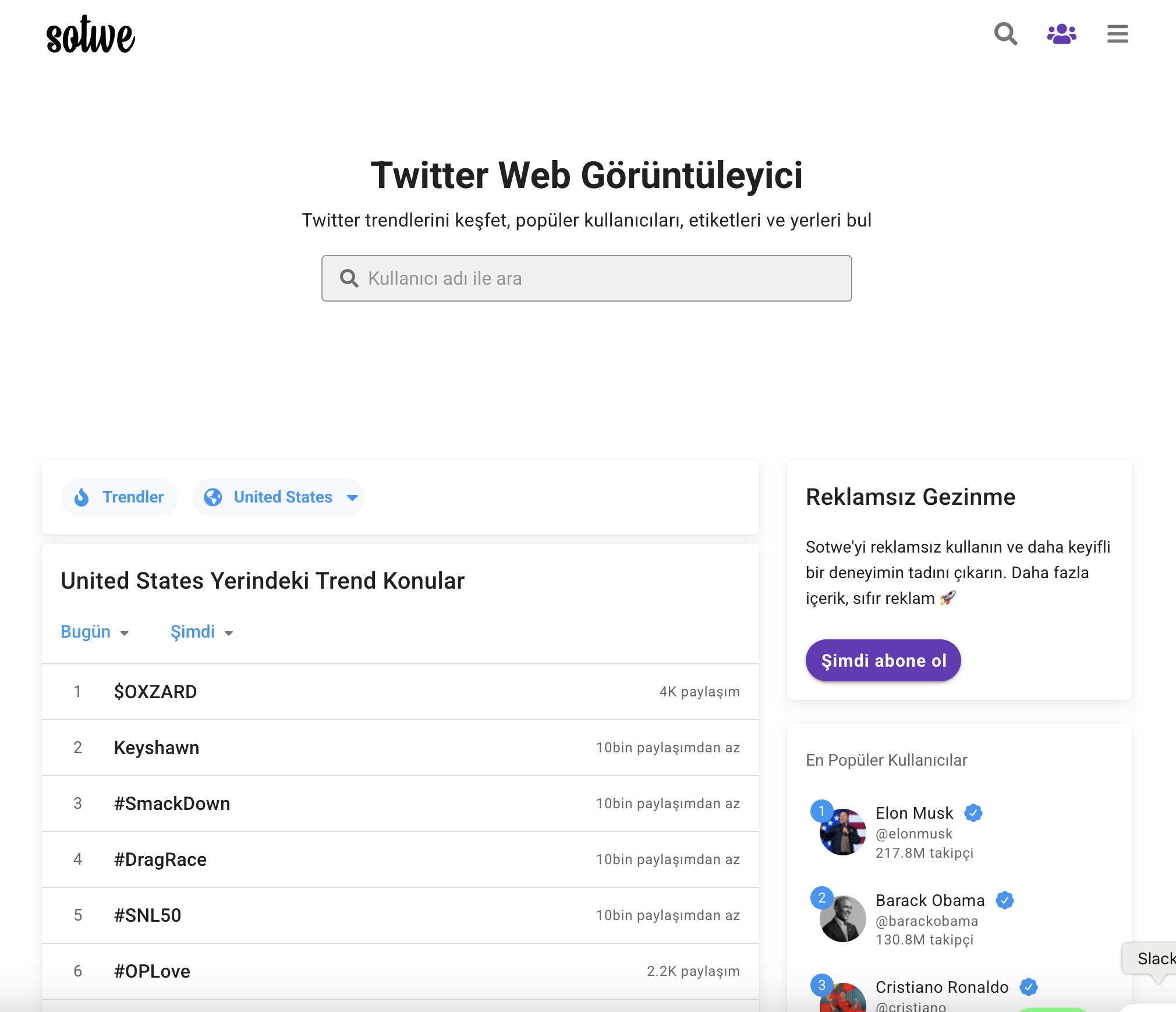Open the #SmackDown trend
Screen dimensions: 1176x1012
point(400,804)
